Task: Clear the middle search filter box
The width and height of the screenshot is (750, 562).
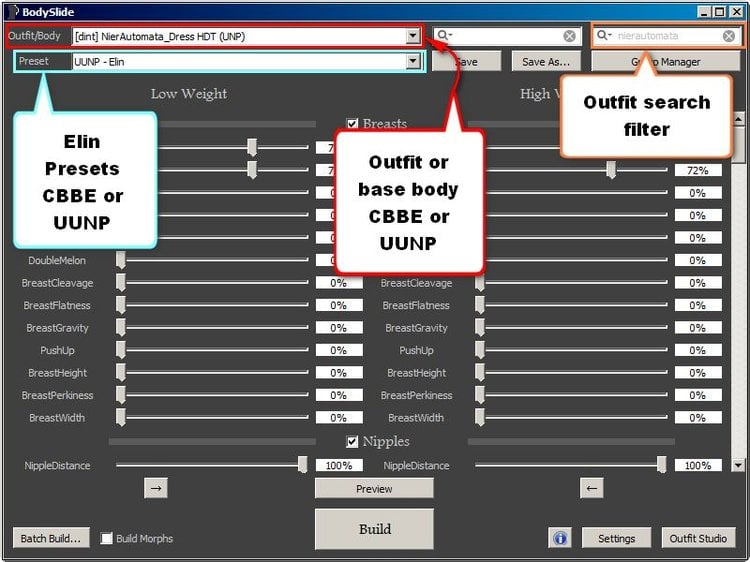Action: 569,36
